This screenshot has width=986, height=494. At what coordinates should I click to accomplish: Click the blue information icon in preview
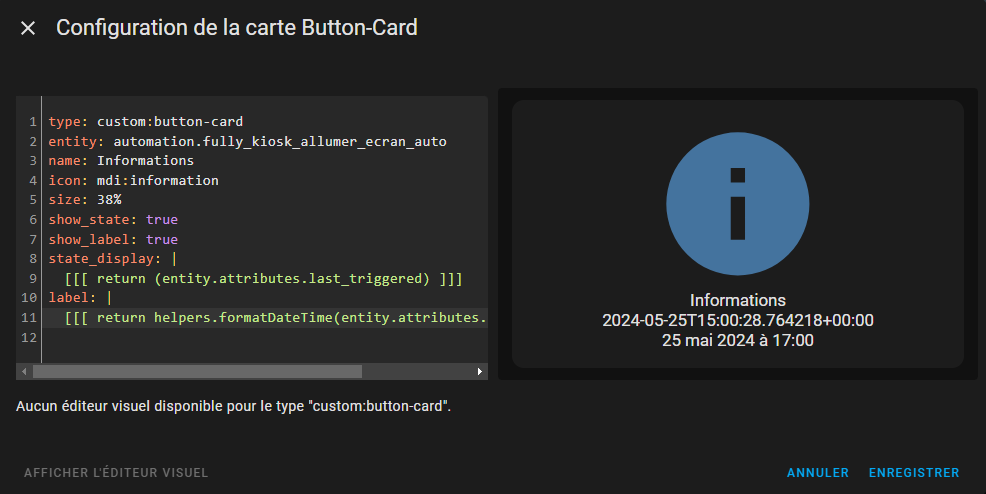tap(737, 204)
